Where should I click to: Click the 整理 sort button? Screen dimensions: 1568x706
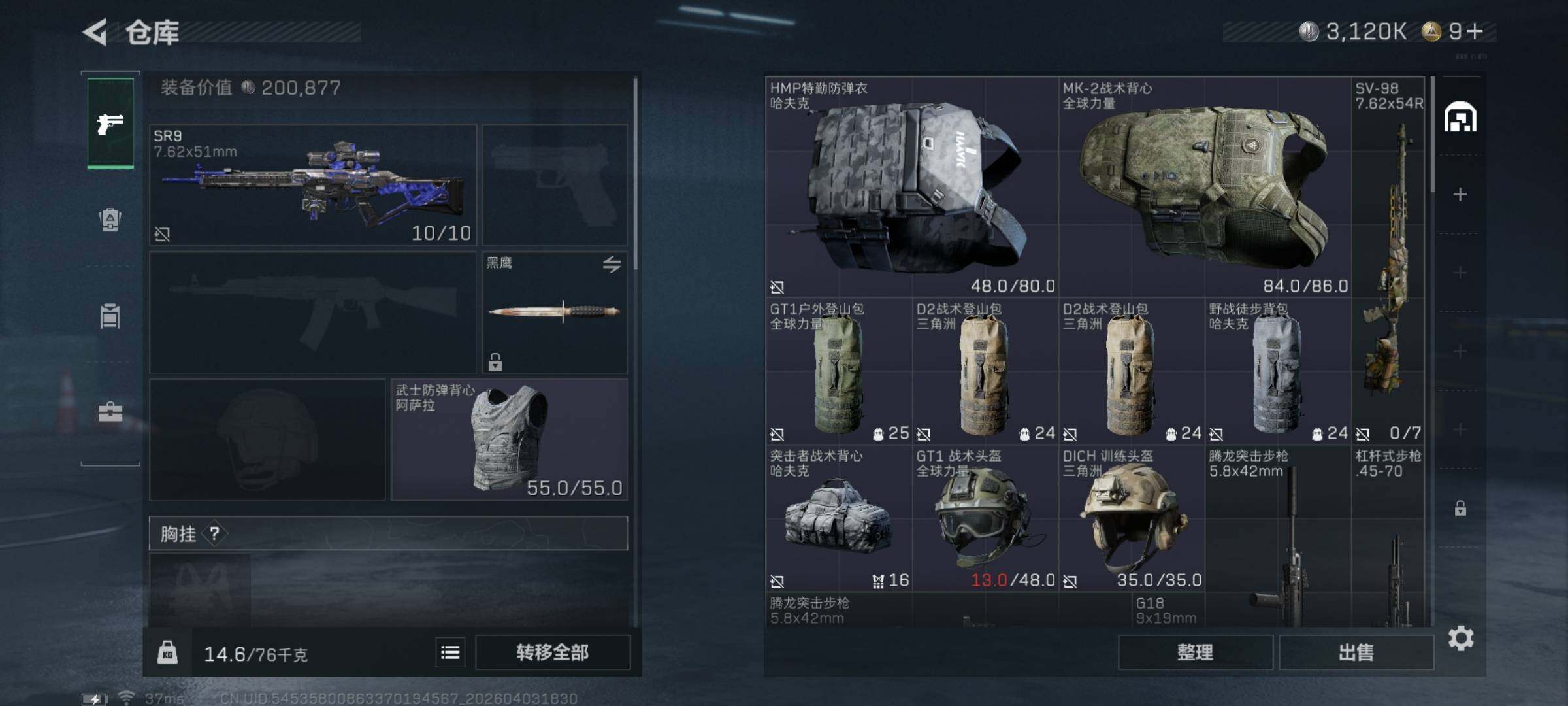click(1195, 652)
